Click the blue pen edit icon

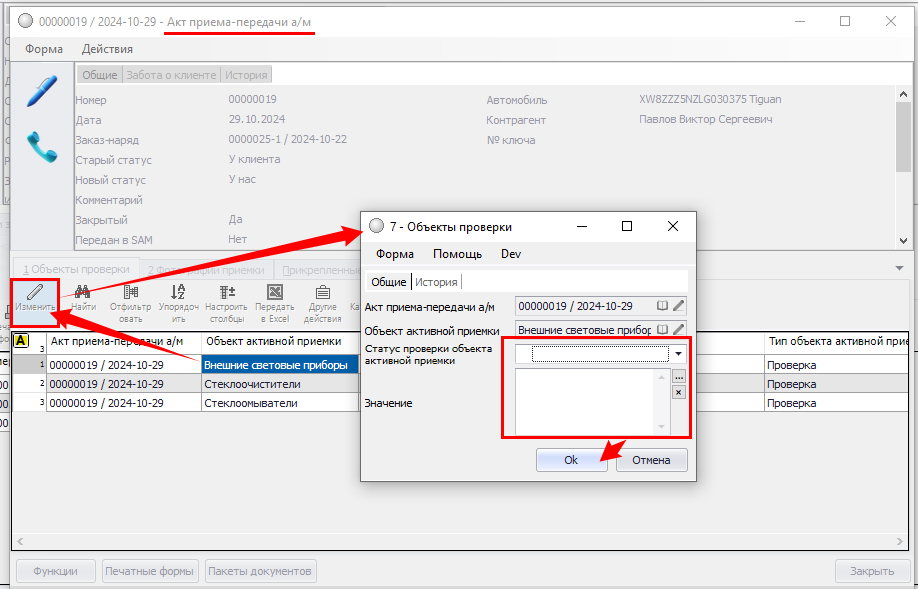tap(41, 92)
